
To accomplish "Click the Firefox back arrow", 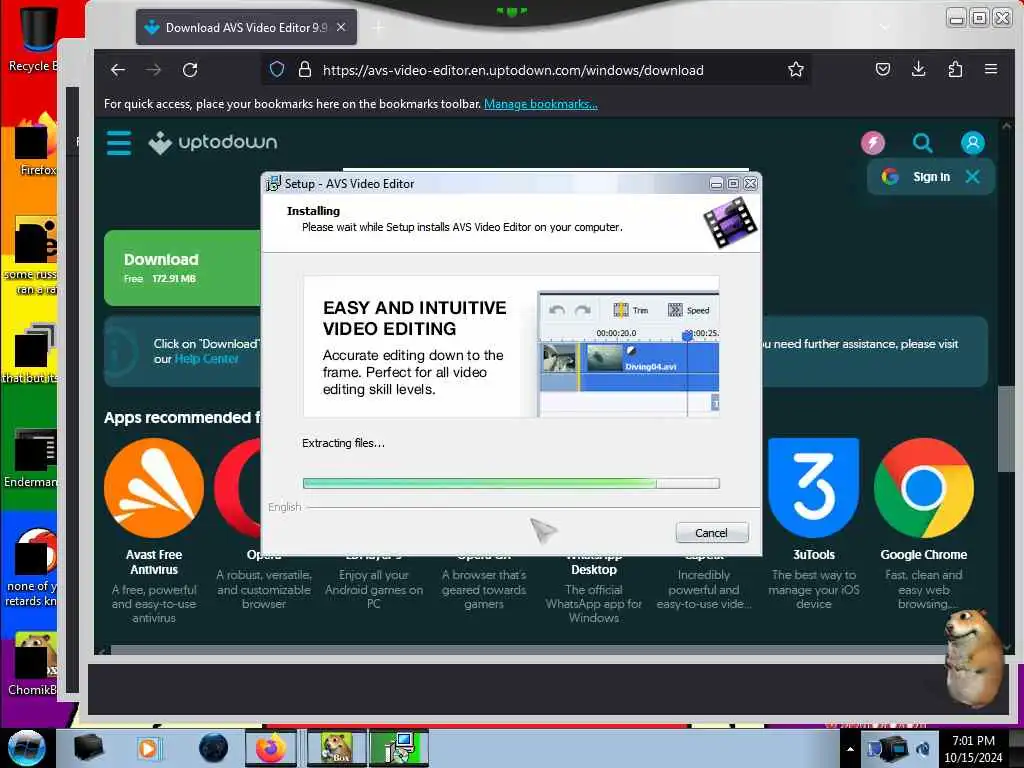I will tap(118, 70).
